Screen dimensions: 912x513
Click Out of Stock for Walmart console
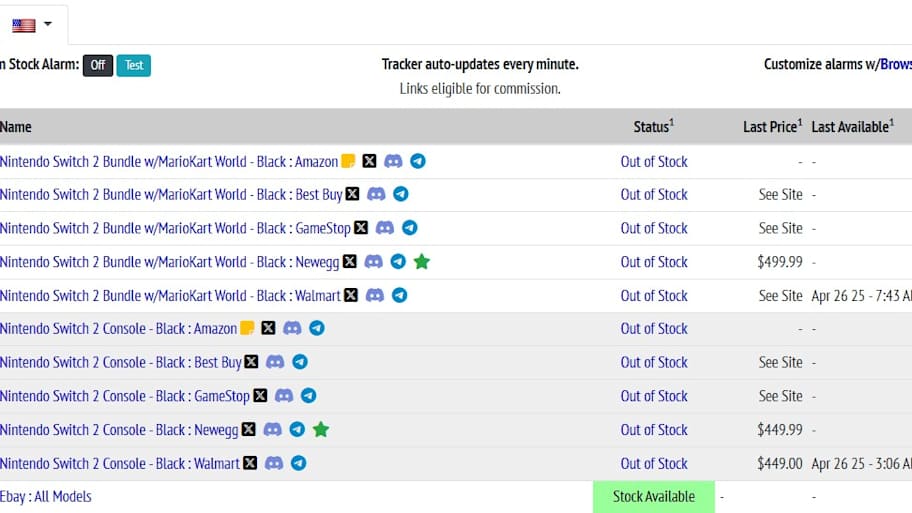(x=654, y=464)
